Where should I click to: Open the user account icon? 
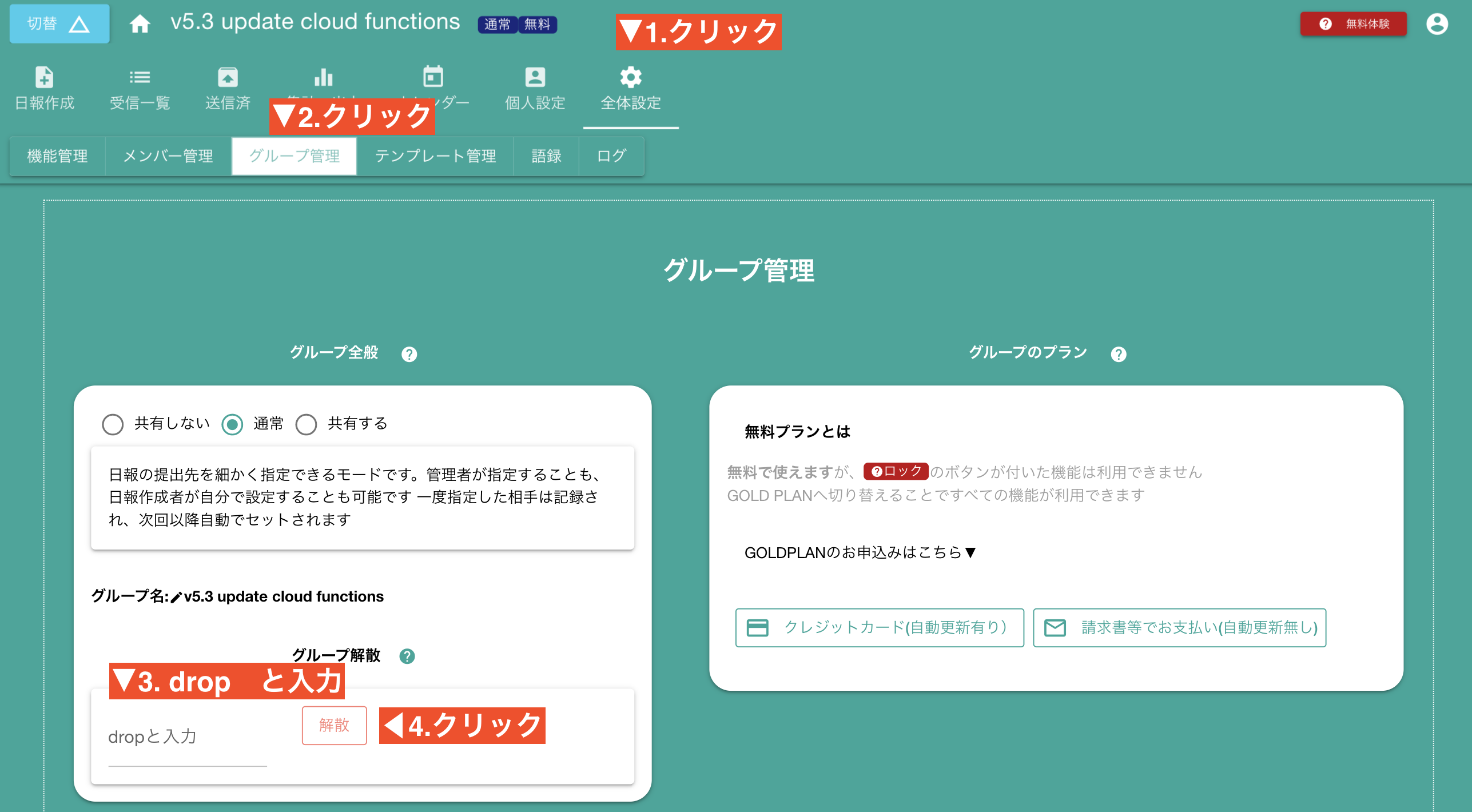pos(1437,24)
